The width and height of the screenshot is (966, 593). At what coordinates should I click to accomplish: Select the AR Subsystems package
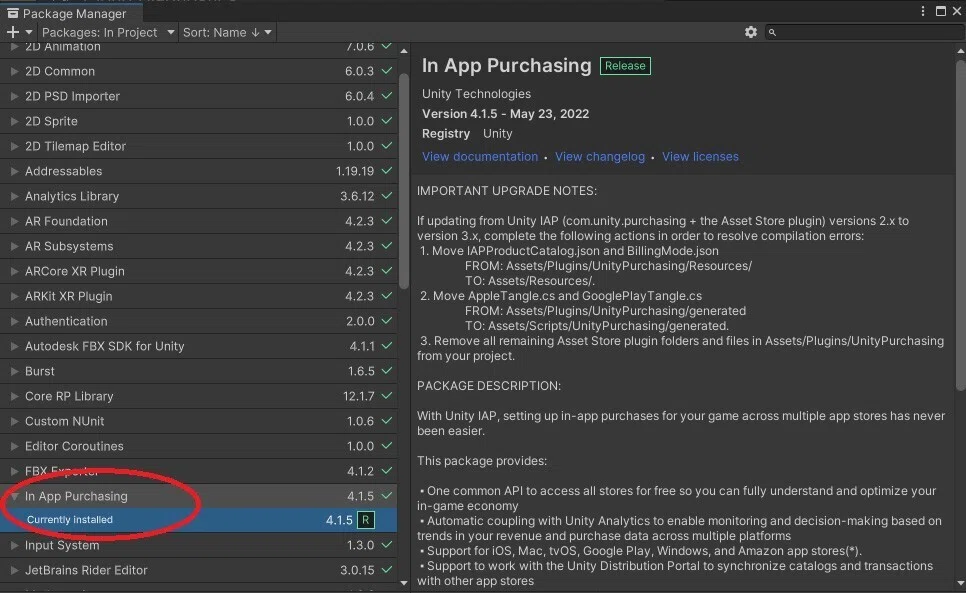click(x=198, y=246)
